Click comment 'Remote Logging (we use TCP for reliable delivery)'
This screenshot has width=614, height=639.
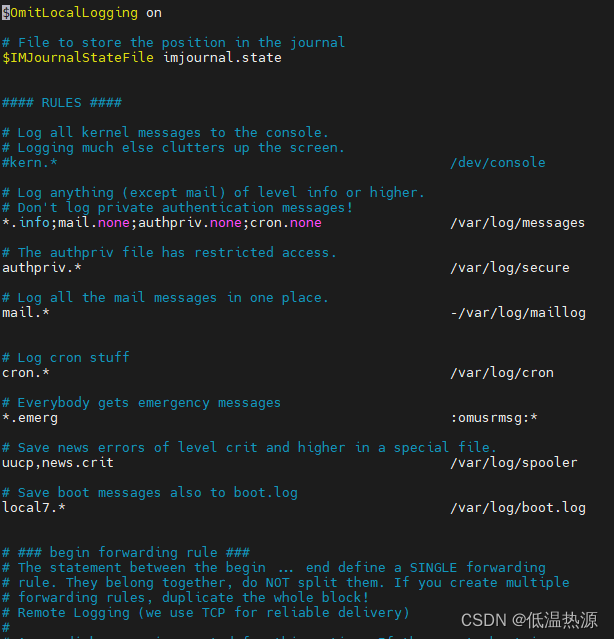pyautogui.click(x=213, y=613)
